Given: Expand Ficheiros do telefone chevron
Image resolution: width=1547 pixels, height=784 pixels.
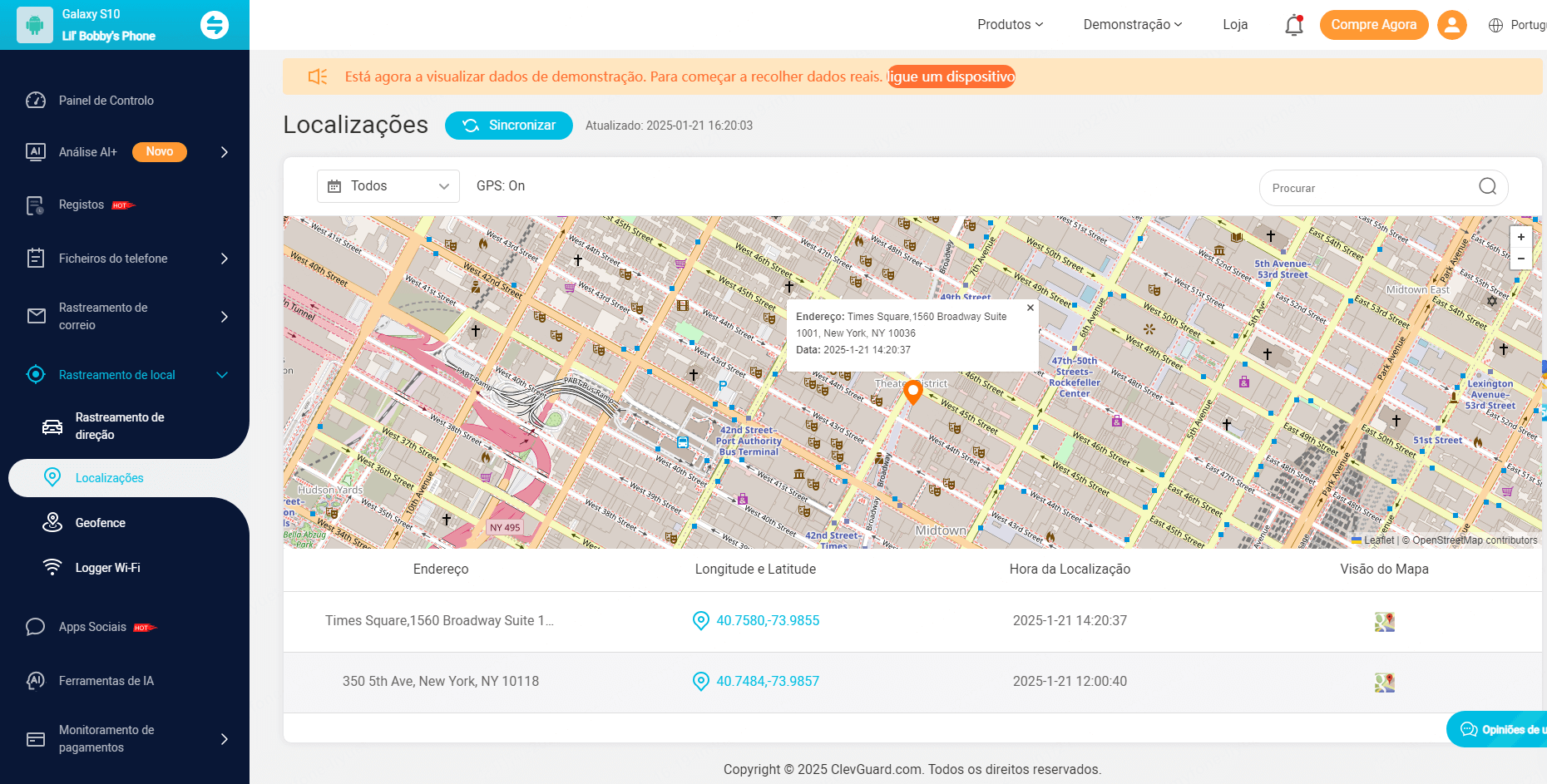Looking at the screenshot, I should 224,259.
